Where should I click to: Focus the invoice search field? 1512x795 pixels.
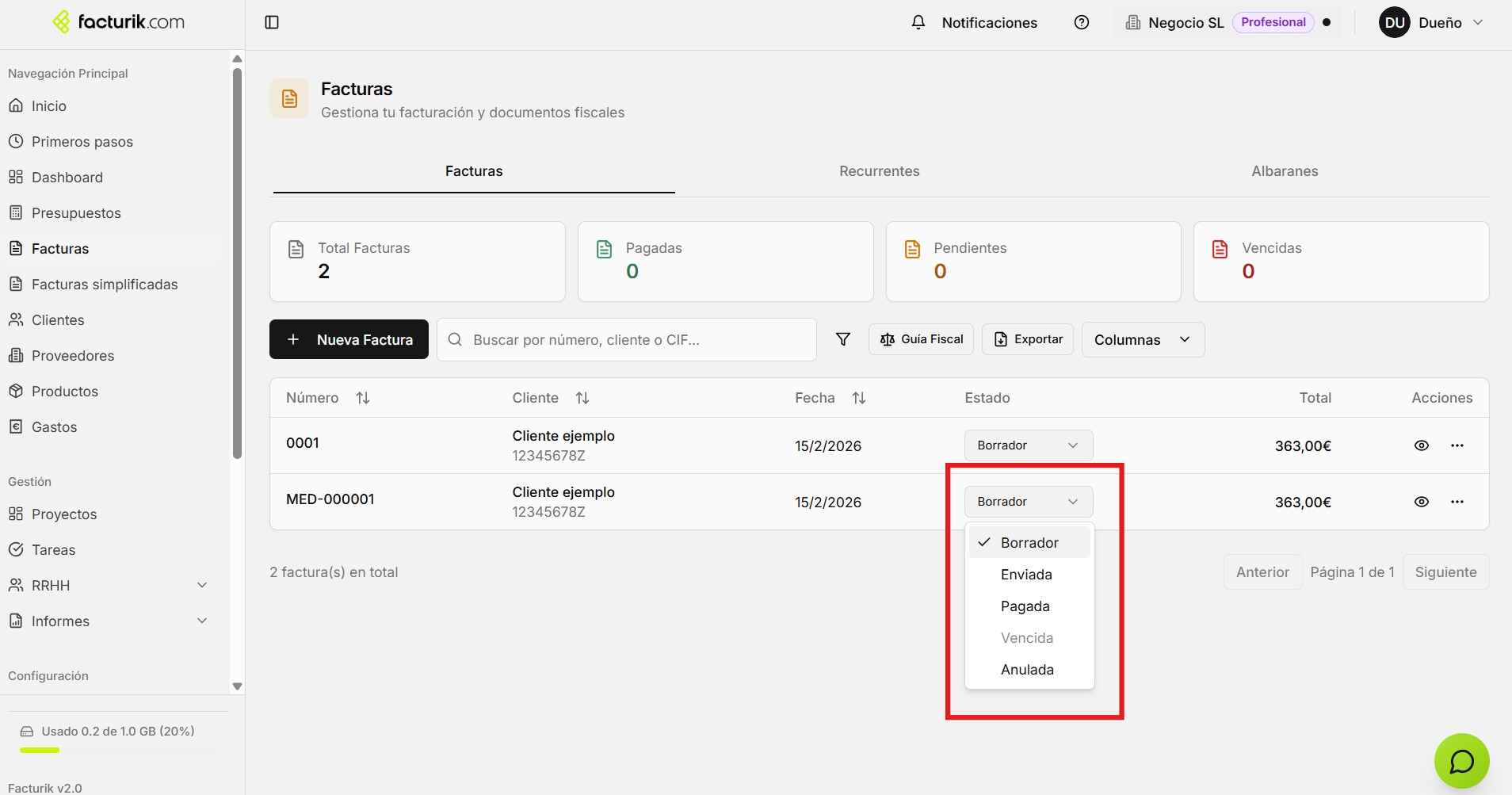[626, 339]
